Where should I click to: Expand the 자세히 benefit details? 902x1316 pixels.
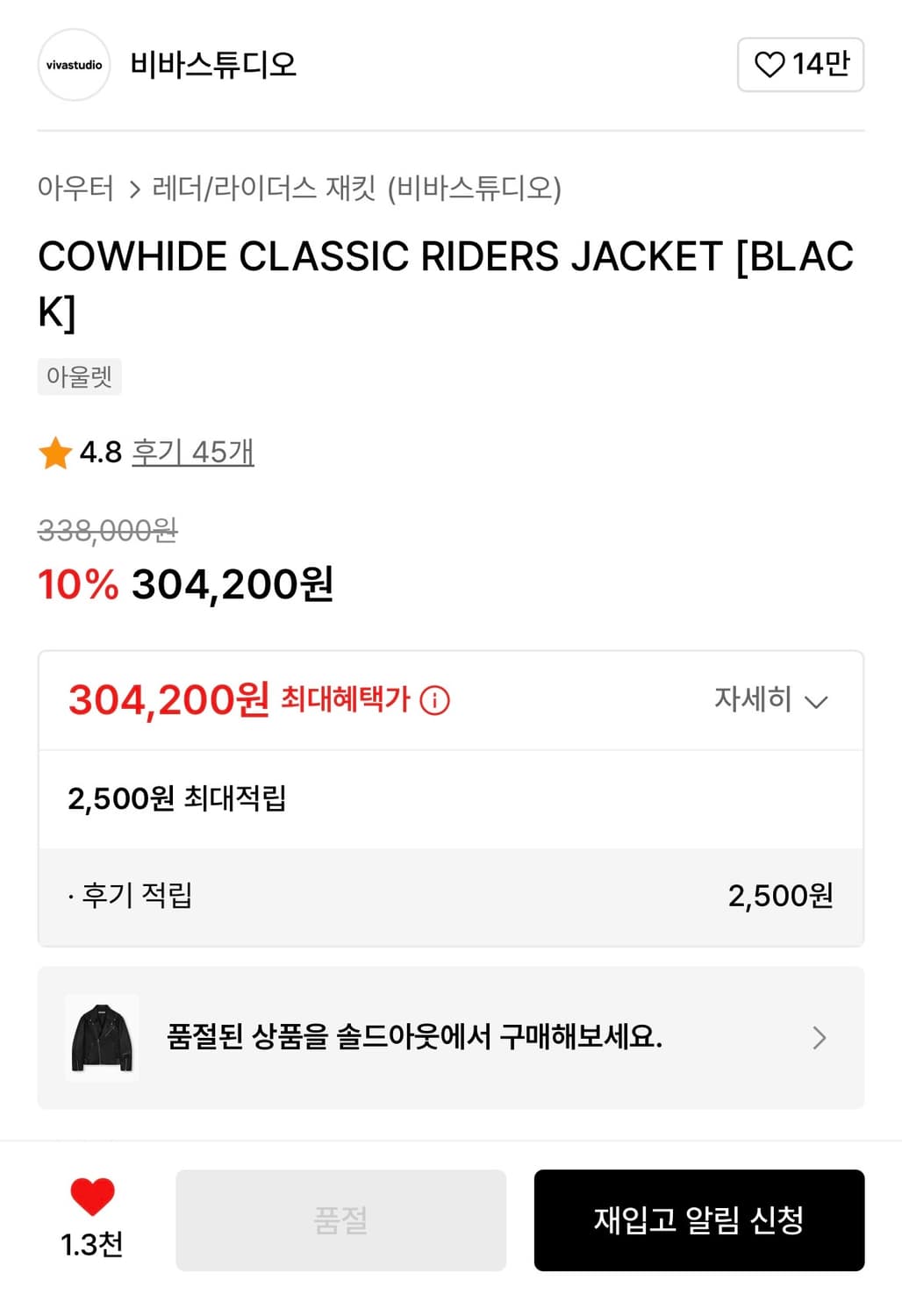coord(770,700)
